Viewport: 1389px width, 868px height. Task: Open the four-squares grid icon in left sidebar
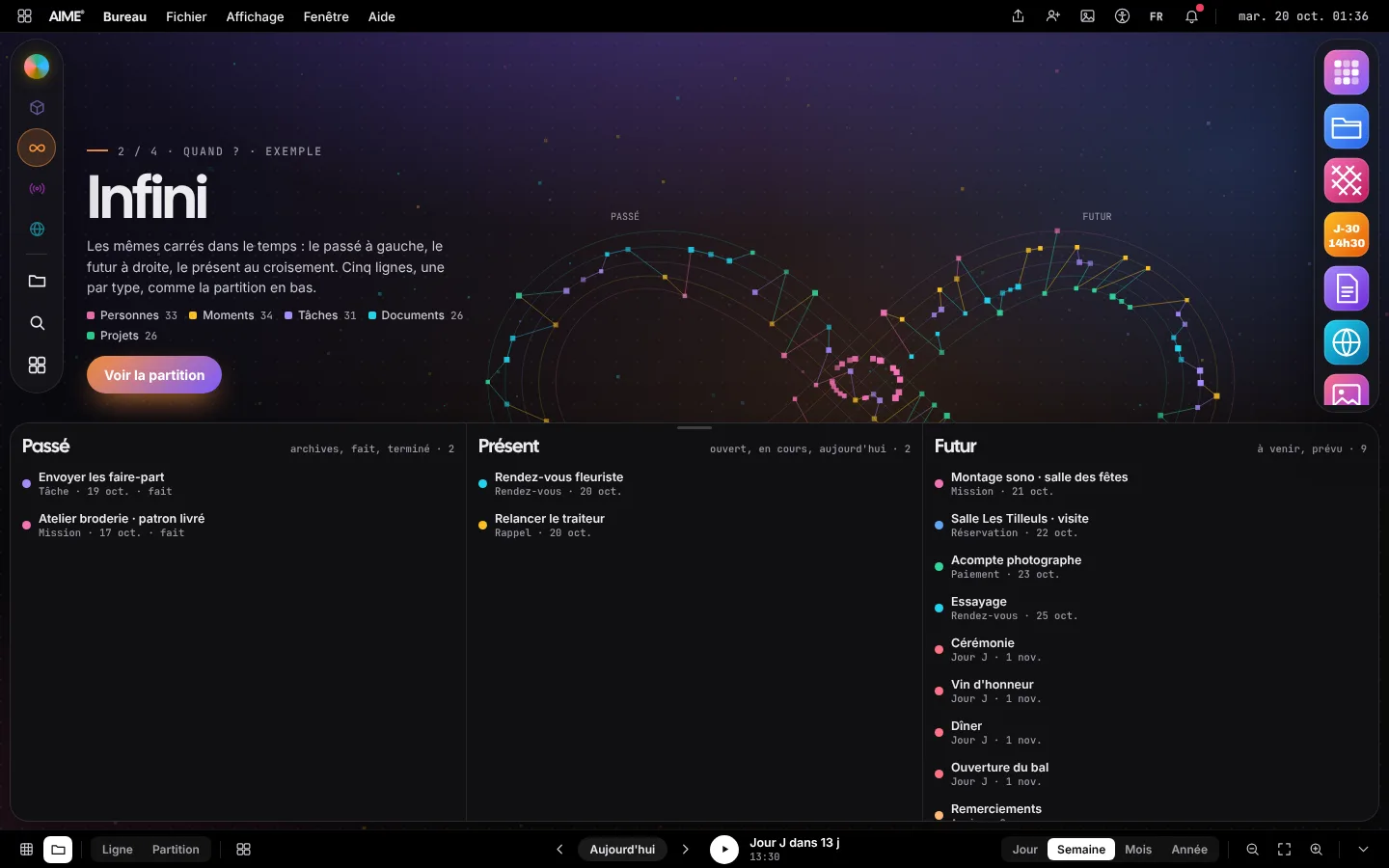pos(37,366)
